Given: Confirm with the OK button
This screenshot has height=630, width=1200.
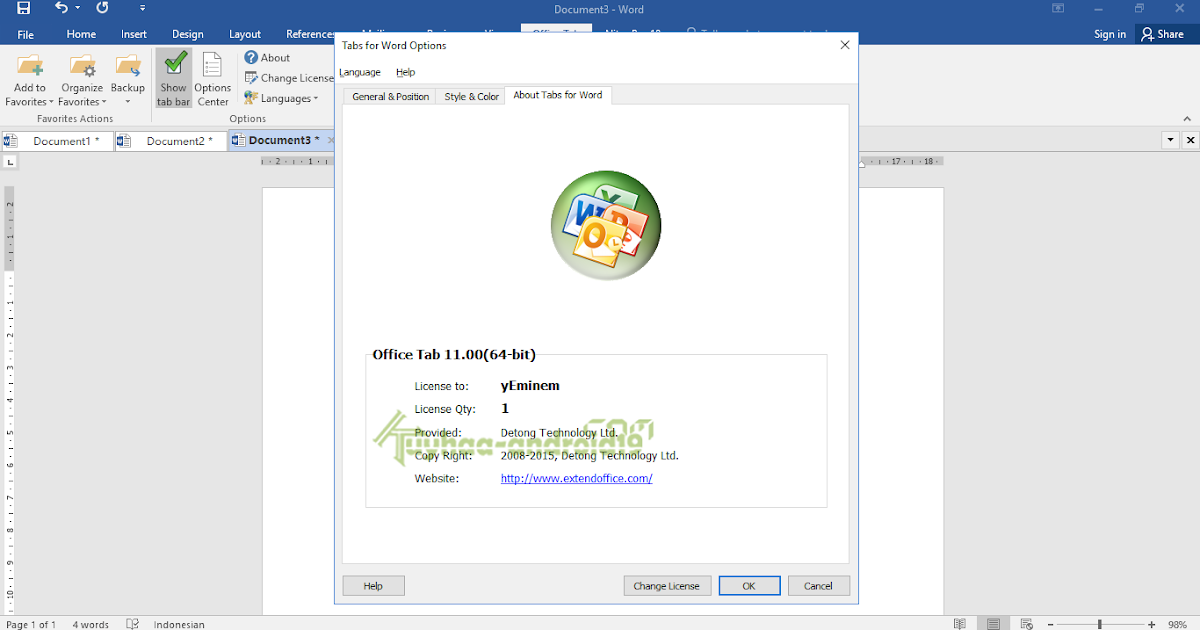Looking at the screenshot, I should pyautogui.click(x=749, y=586).
